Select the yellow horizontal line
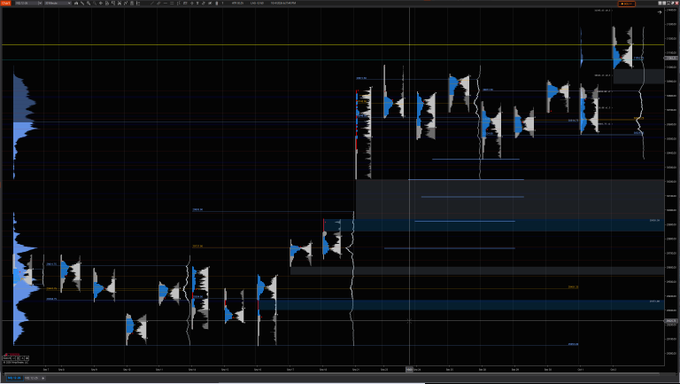Viewport: 680px width, 384px height. tap(333, 45)
